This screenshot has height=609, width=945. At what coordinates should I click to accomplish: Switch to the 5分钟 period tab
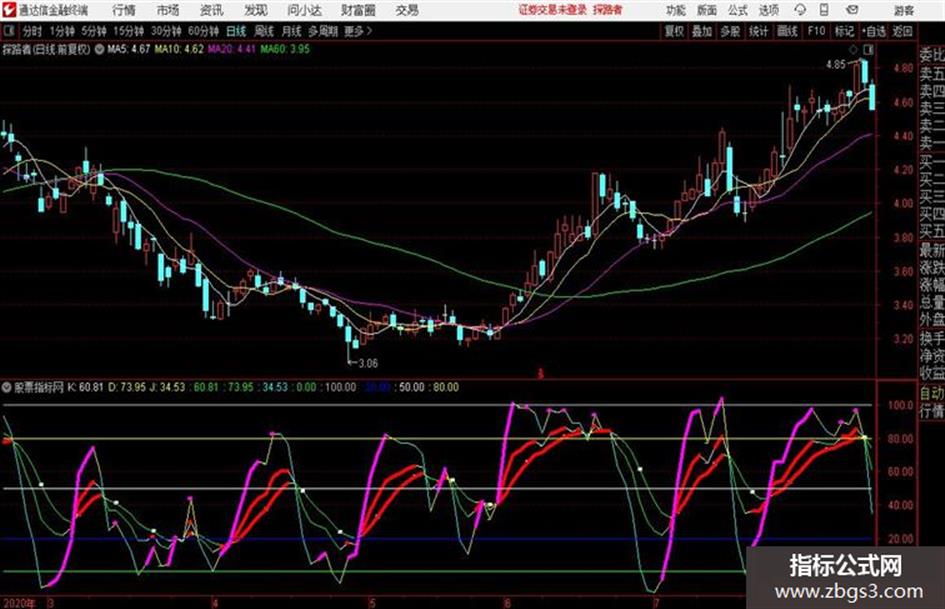click(94, 31)
